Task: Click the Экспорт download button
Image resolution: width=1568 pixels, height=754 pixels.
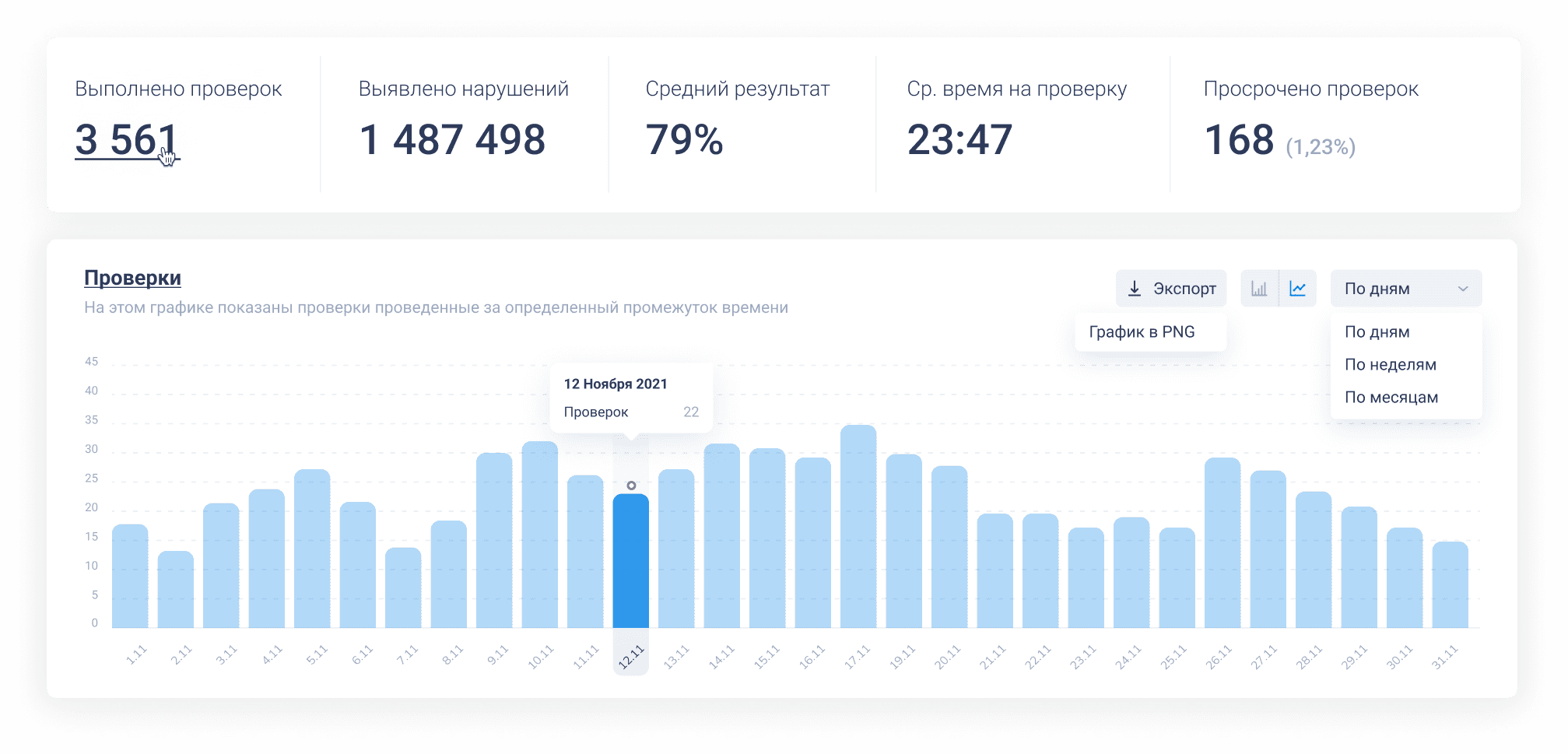Action: (1171, 289)
